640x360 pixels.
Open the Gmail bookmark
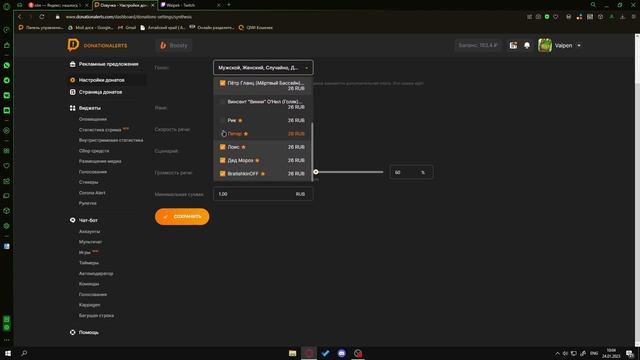127,28
